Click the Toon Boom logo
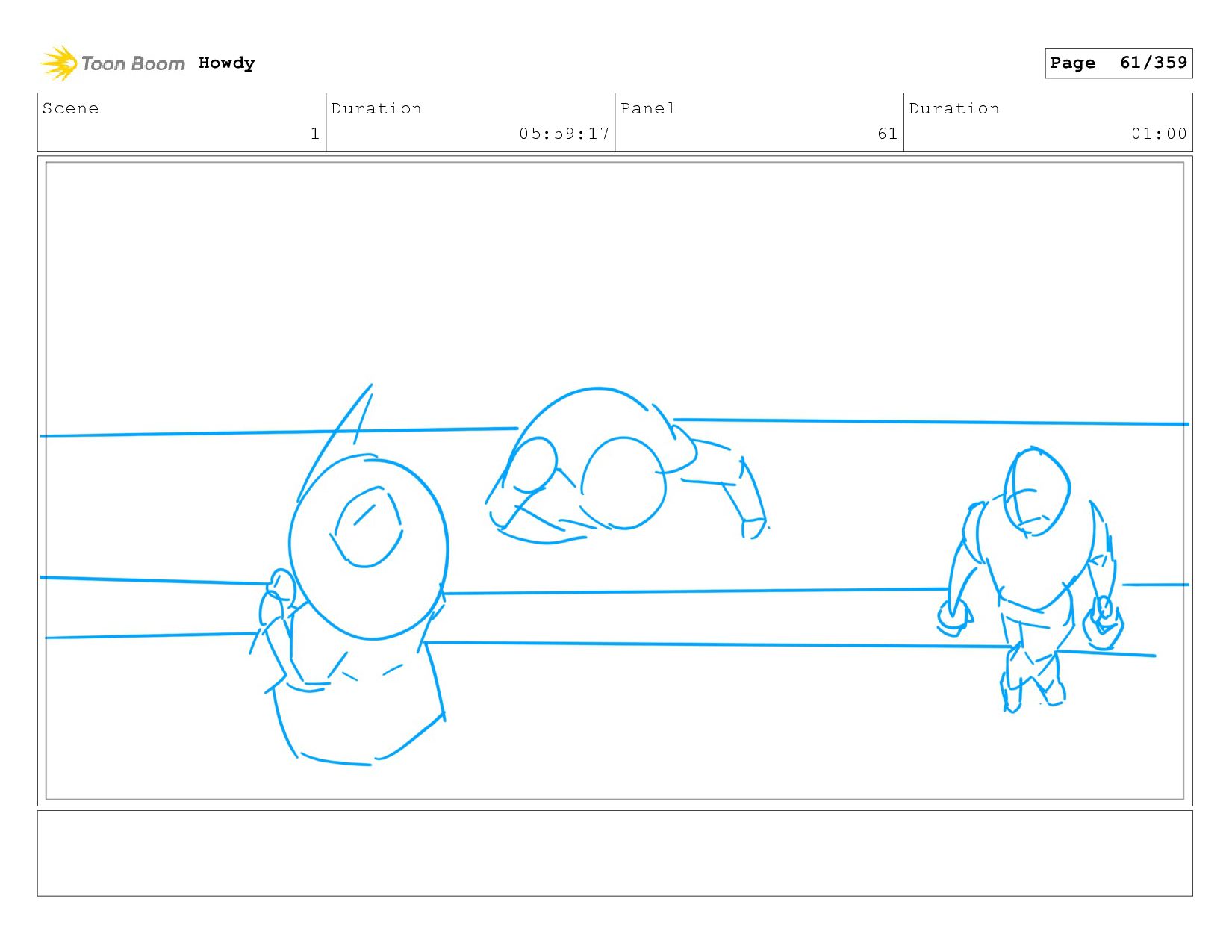This screenshot has height=952, width=1232. [112, 63]
